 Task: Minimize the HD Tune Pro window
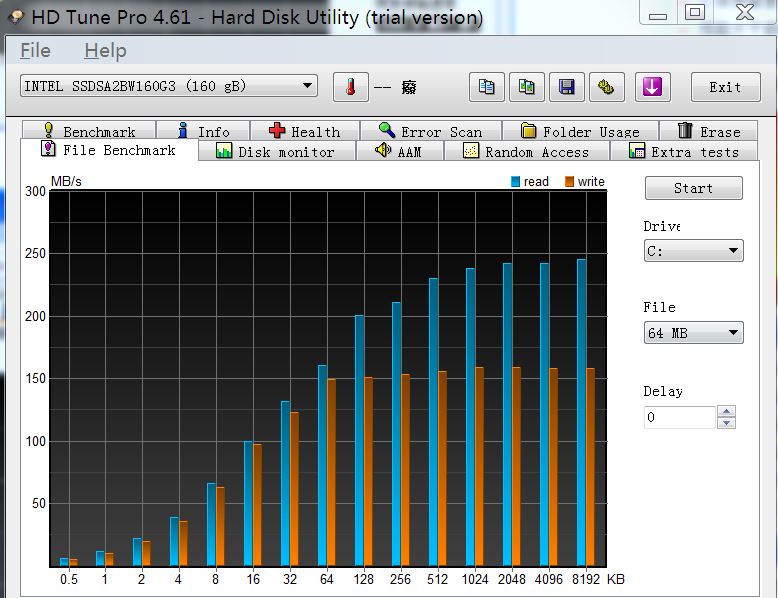pyautogui.click(x=658, y=12)
